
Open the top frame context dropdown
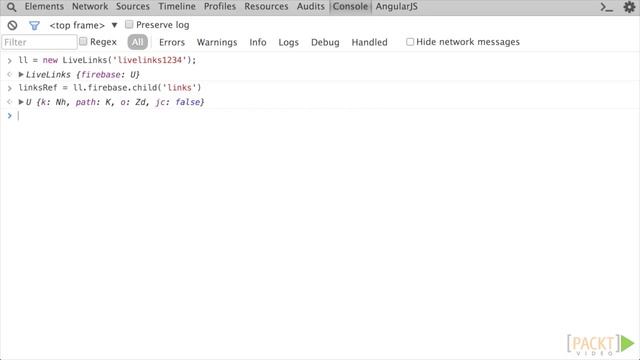coord(83,25)
